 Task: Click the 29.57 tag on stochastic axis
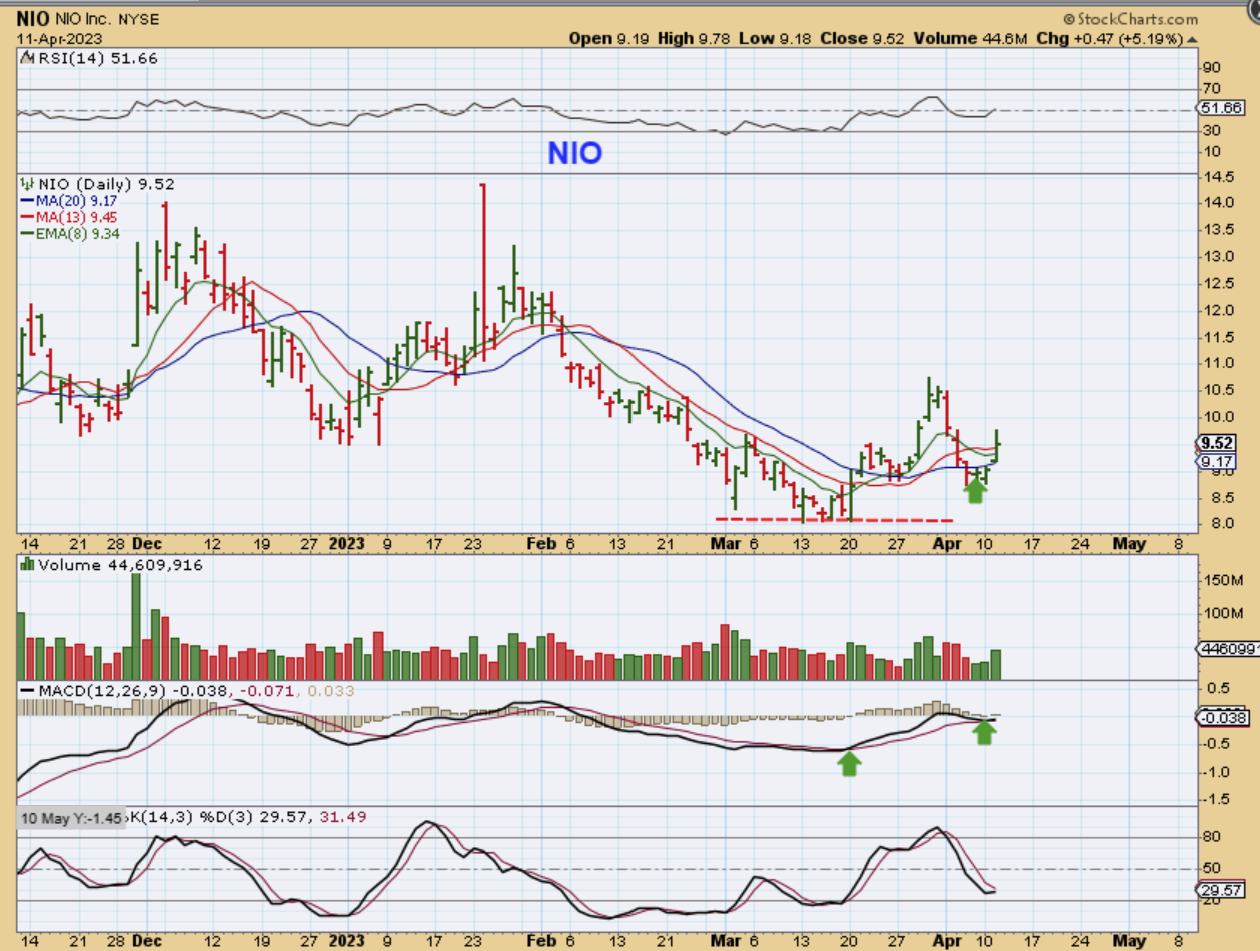tap(1220, 888)
